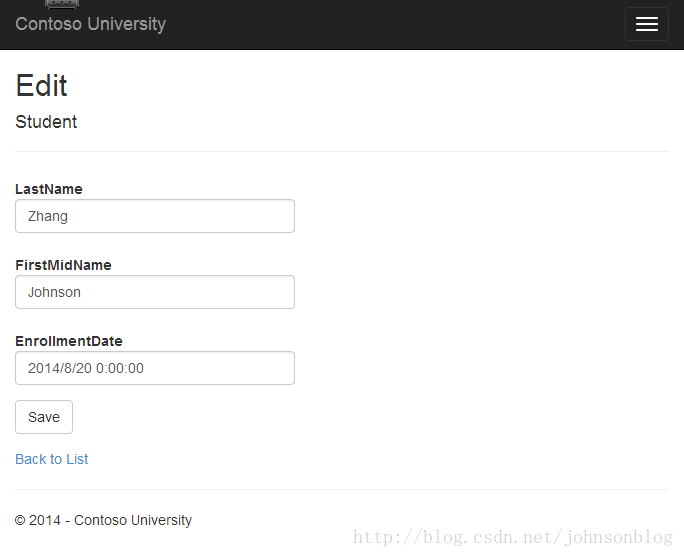The width and height of the screenshot is (684, 557).
Task: Focus the FirstMidName input field
Action: [x=155, y=292]
